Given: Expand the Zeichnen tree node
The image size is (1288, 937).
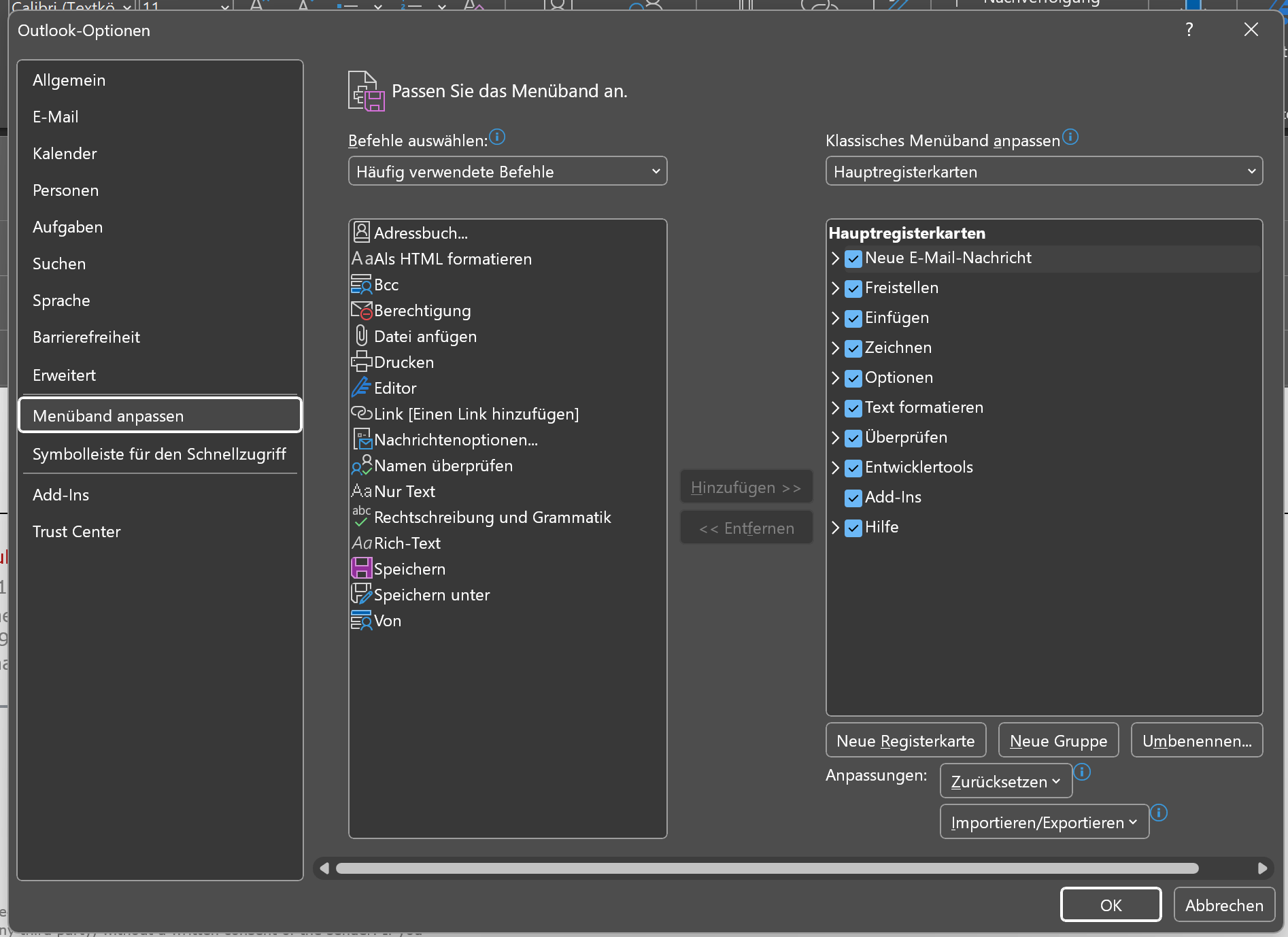Looking at the screenshot, I should [x=836, y=348].
